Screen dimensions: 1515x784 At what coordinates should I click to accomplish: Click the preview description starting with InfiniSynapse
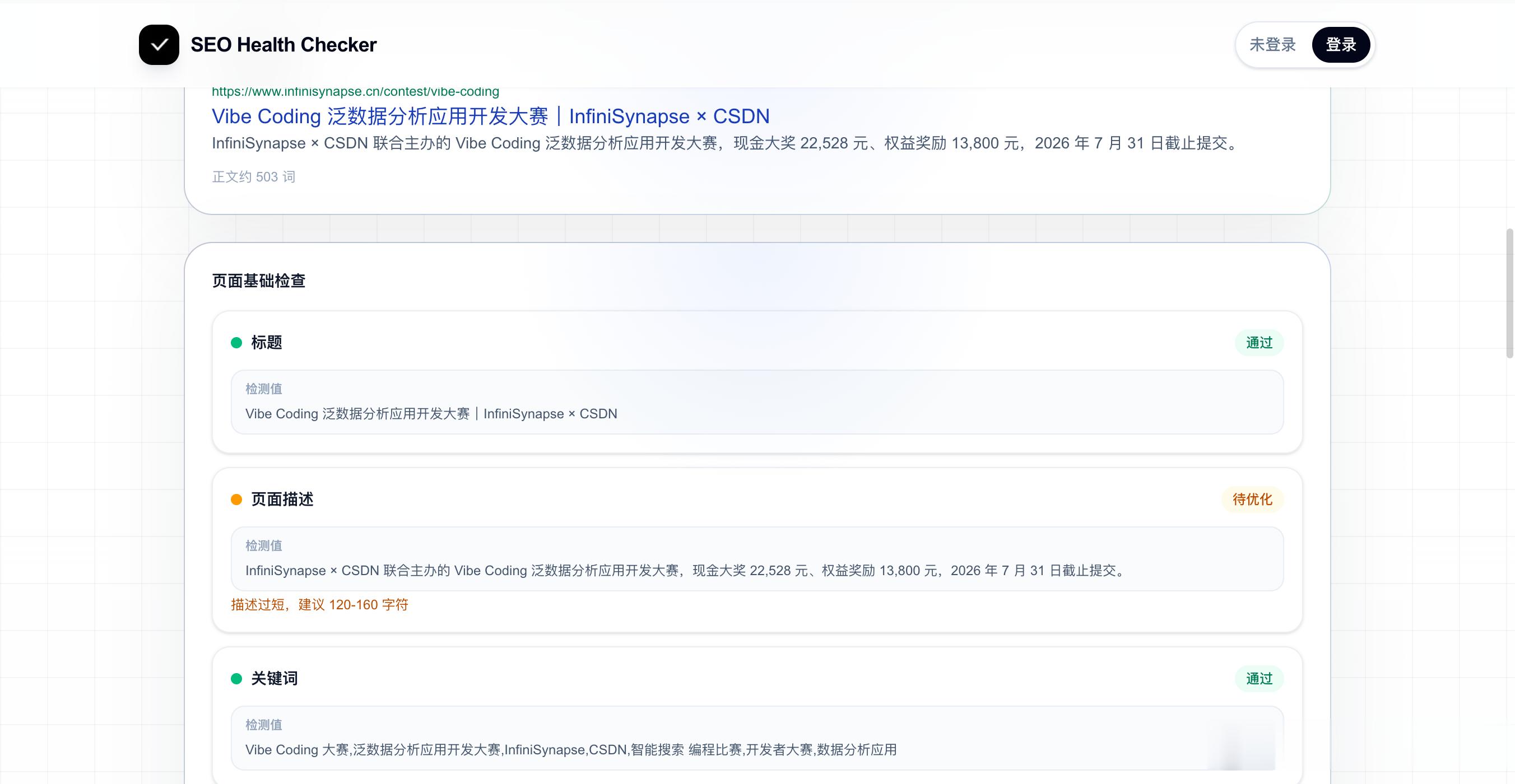pos(726,143)
